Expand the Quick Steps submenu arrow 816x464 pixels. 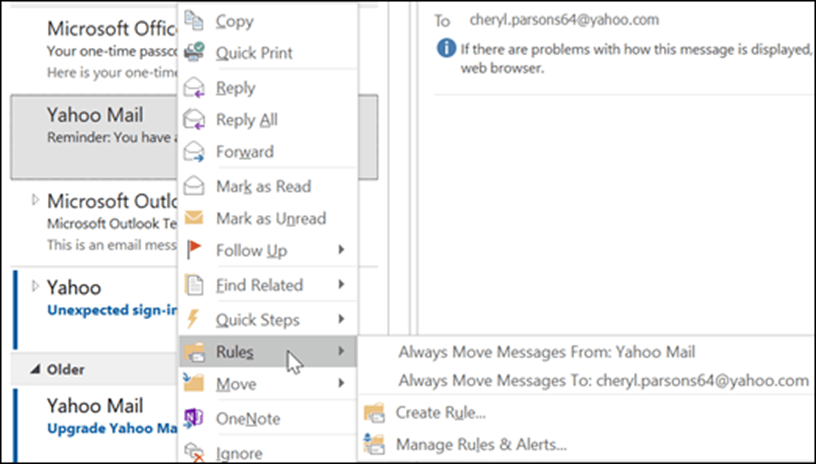coord(341,318)
